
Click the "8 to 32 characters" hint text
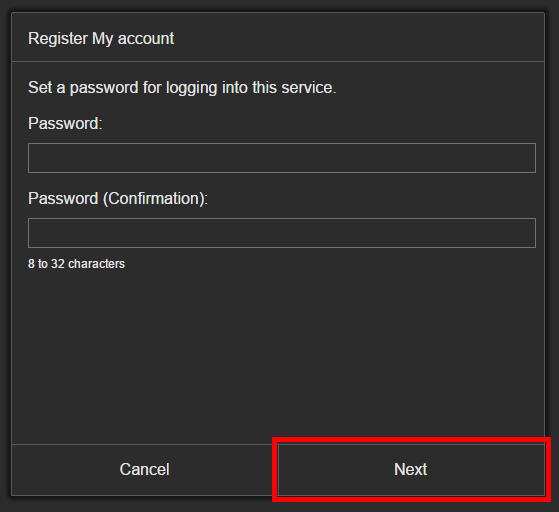(77, 264)
